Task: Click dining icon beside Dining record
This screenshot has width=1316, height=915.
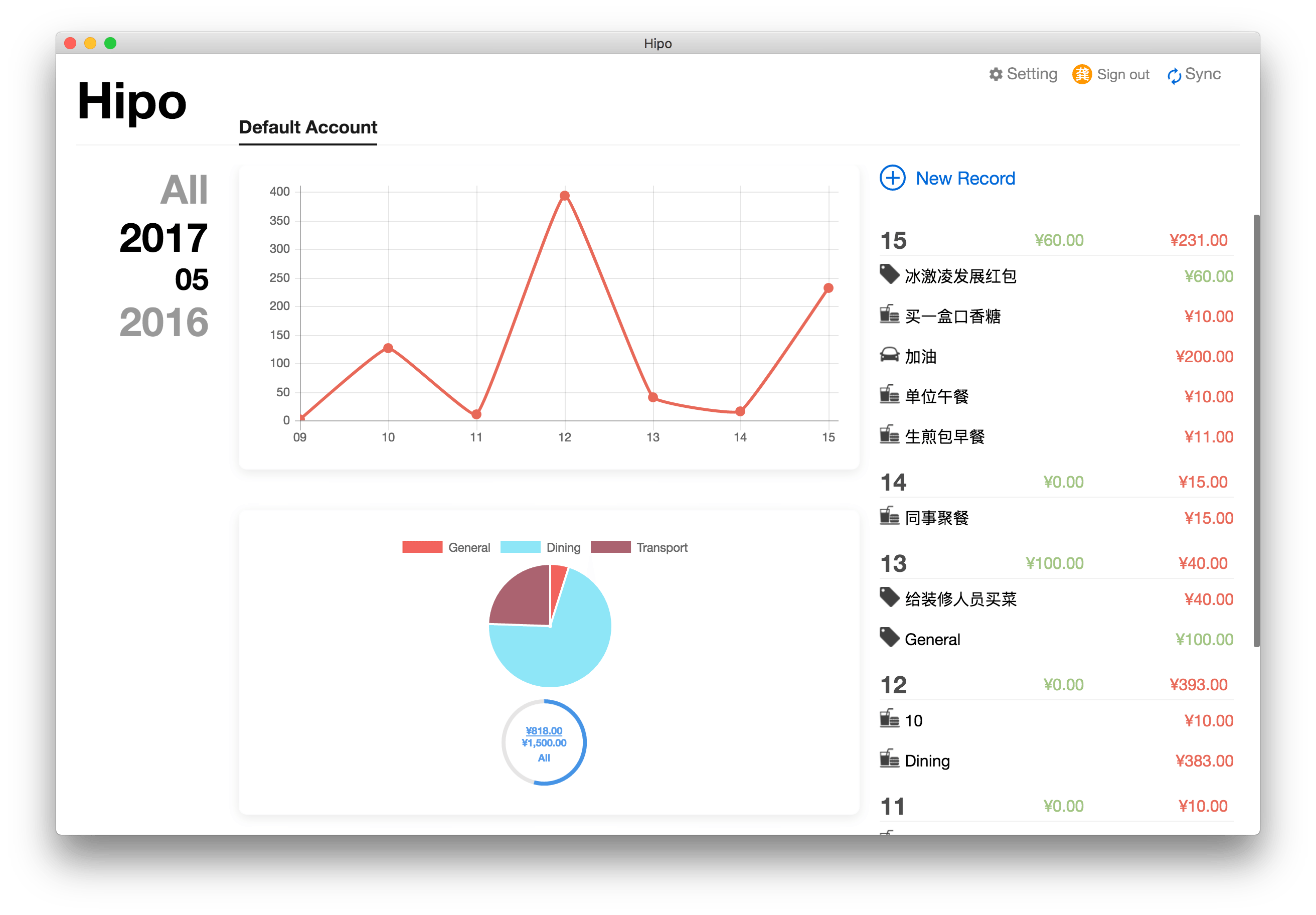Action: (x=889, y=758)
